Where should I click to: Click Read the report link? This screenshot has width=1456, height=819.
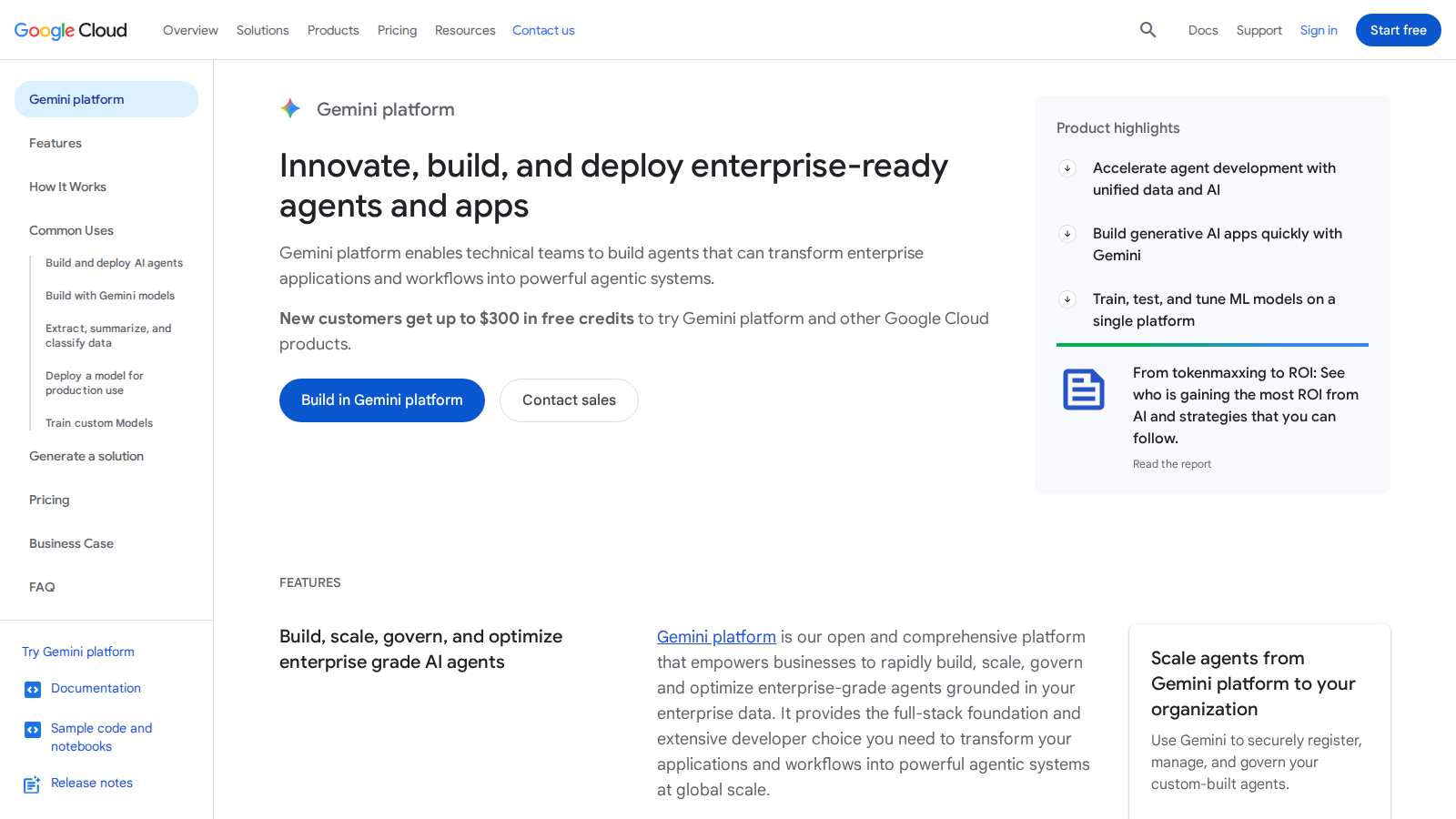[x=1172, y=464]
